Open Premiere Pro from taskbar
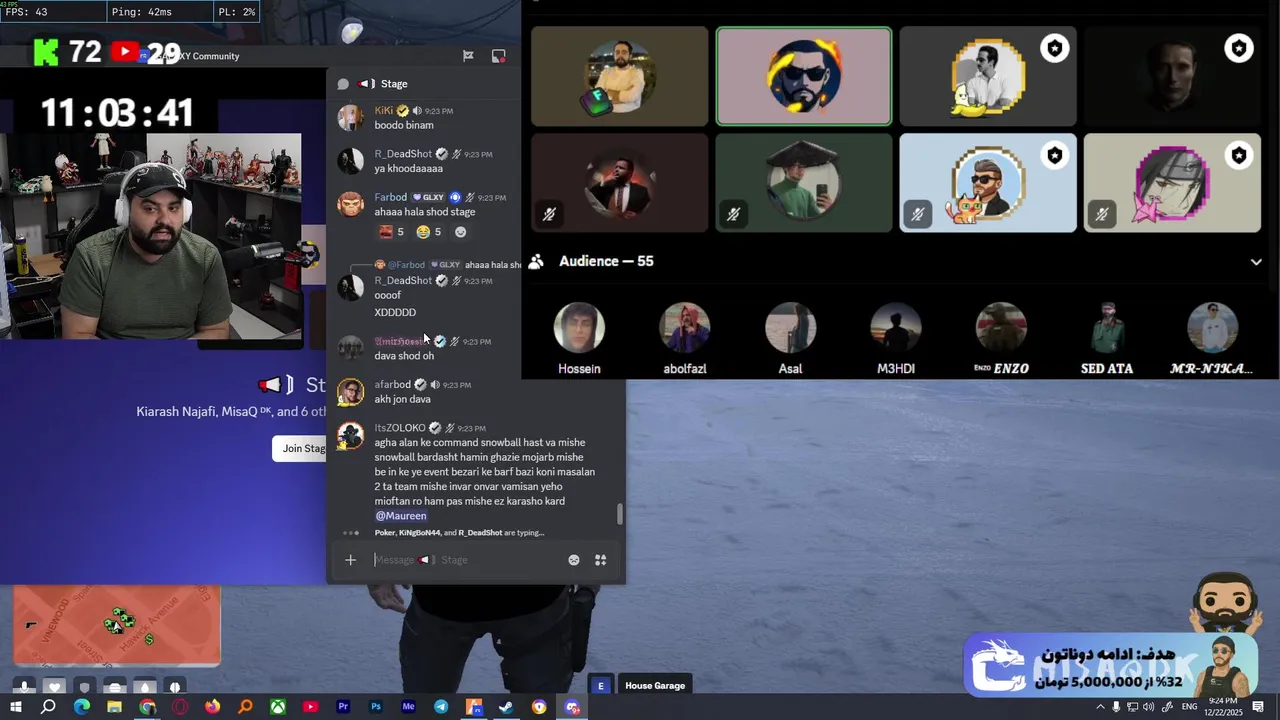Viewport: 1280px width, 720px height. 343,707
